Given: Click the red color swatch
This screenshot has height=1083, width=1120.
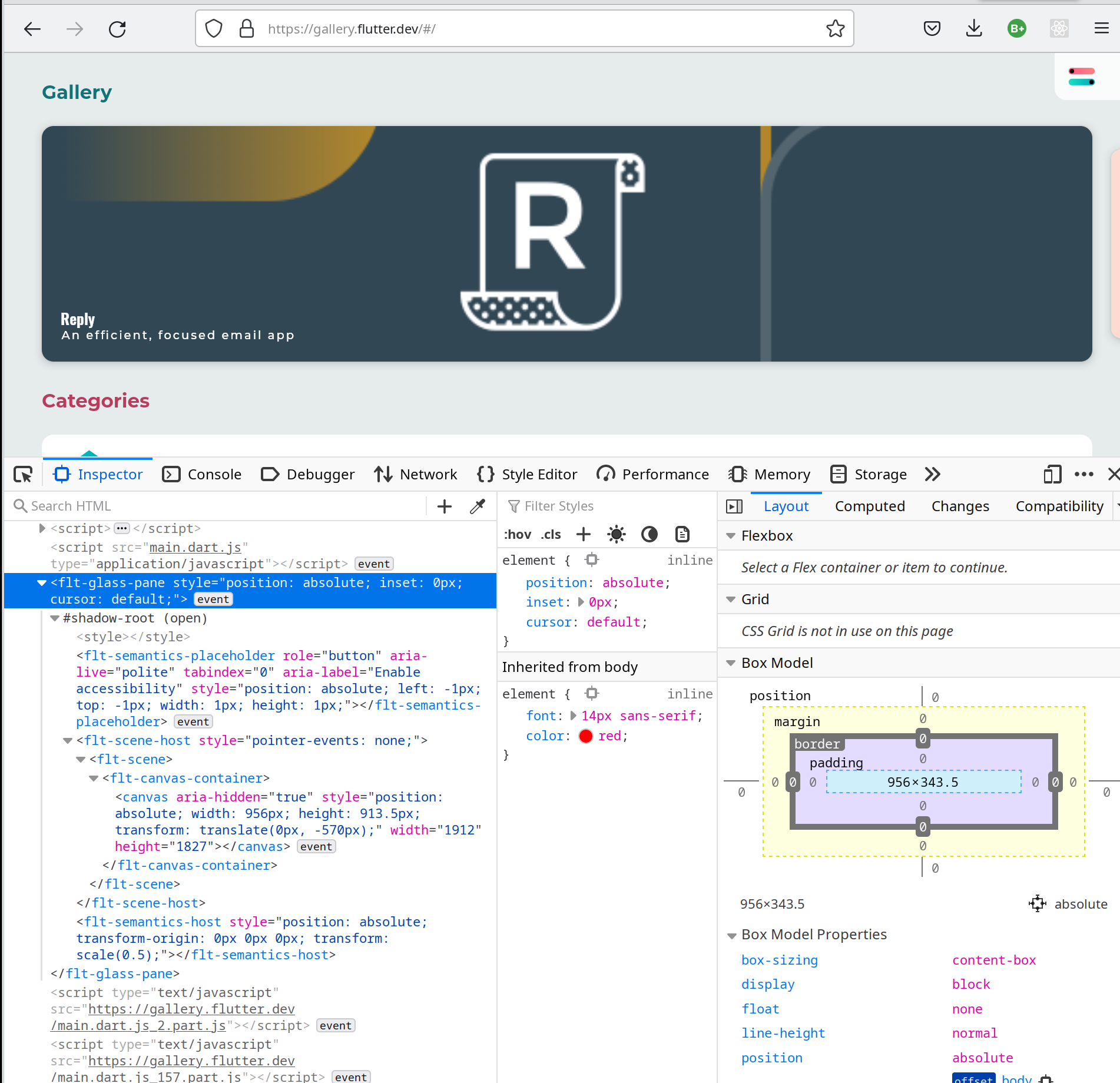Looking at the screenshot, I should [x=586, y=736].
